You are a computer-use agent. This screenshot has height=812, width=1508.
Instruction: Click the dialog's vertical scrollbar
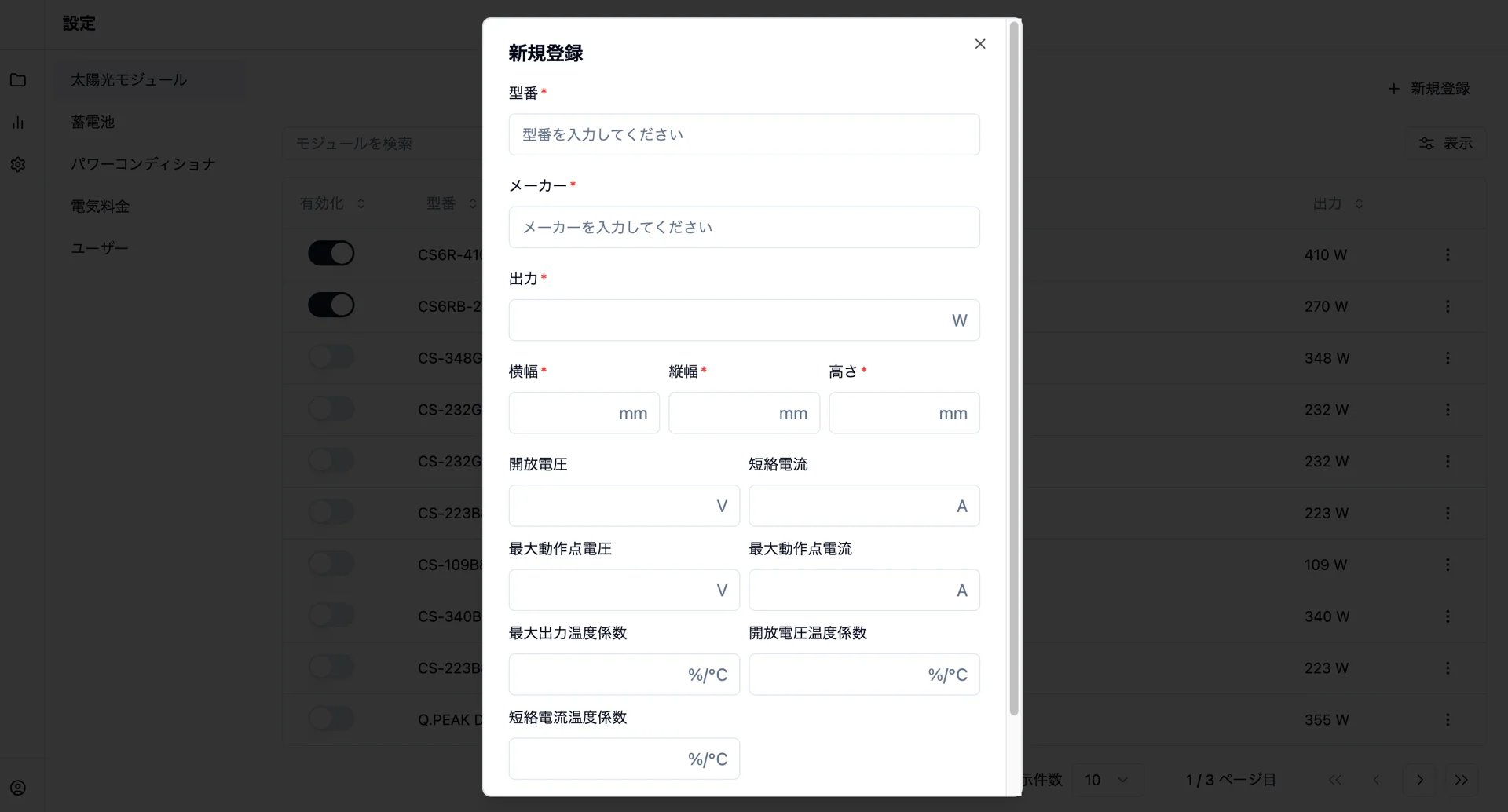pyautogui.click(x=1014, y=369)
